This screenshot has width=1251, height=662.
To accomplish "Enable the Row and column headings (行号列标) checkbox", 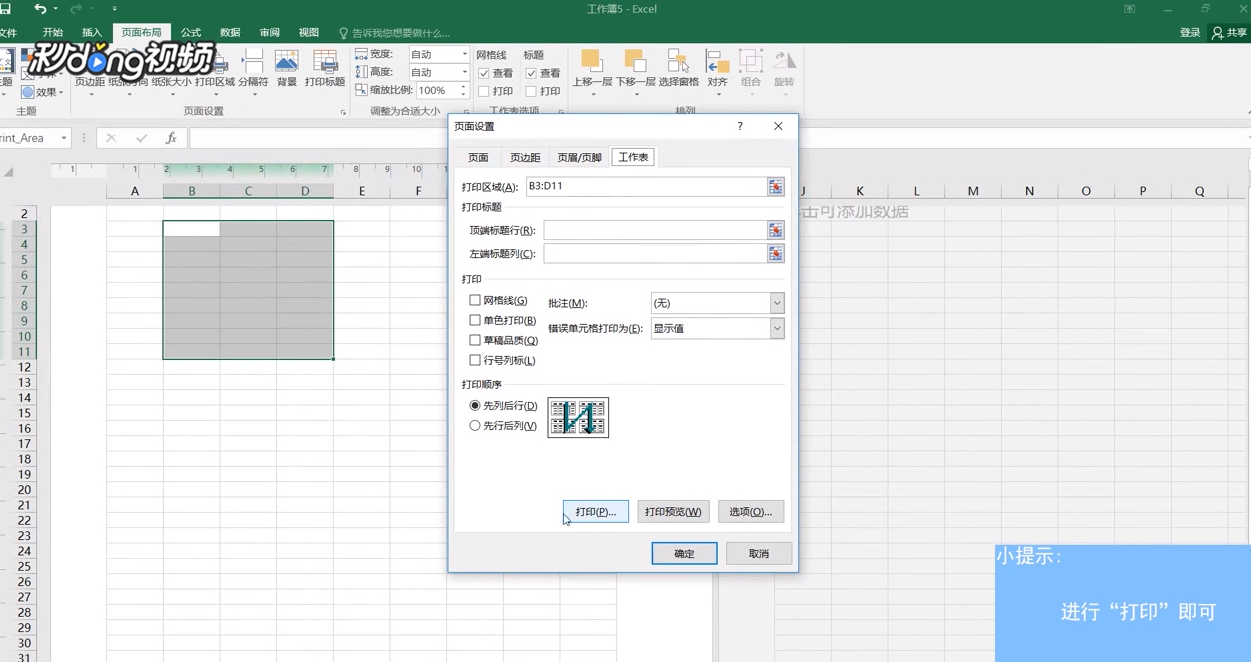I will pyautogui.click(x=475, y=360).
